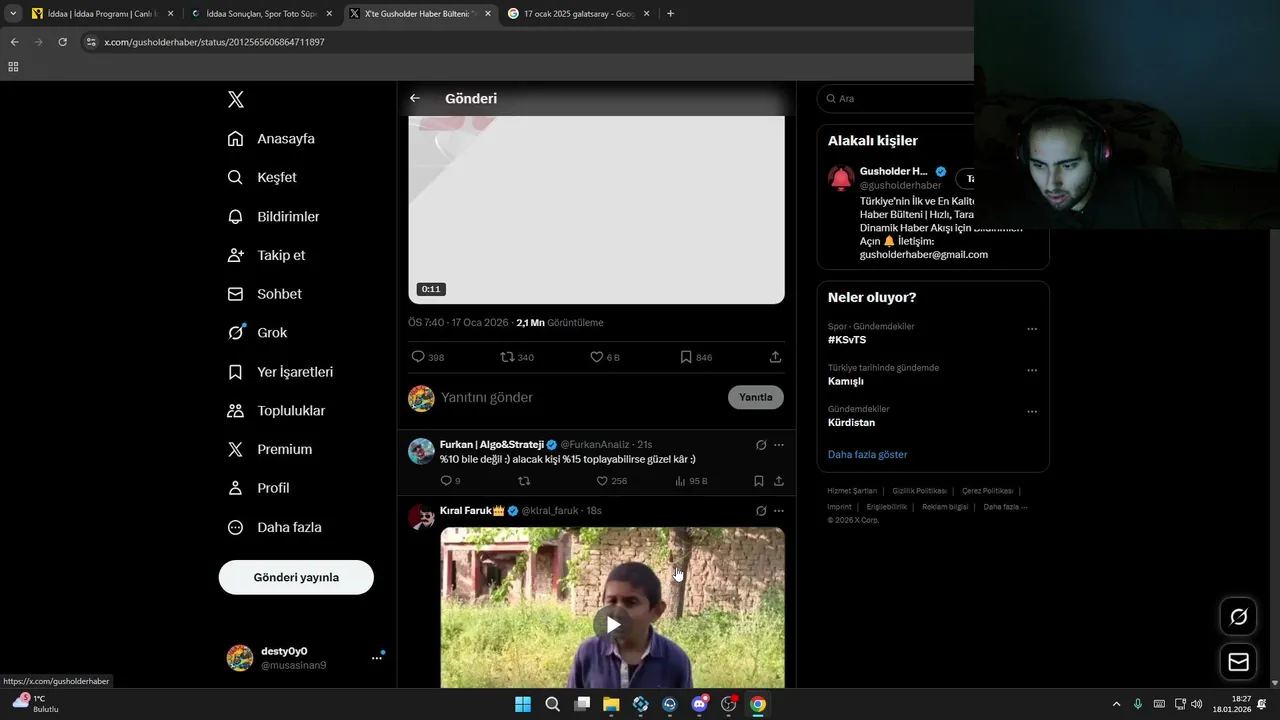Open floating messages envelope button
1280x720 pixels.
coord(1238,662)
